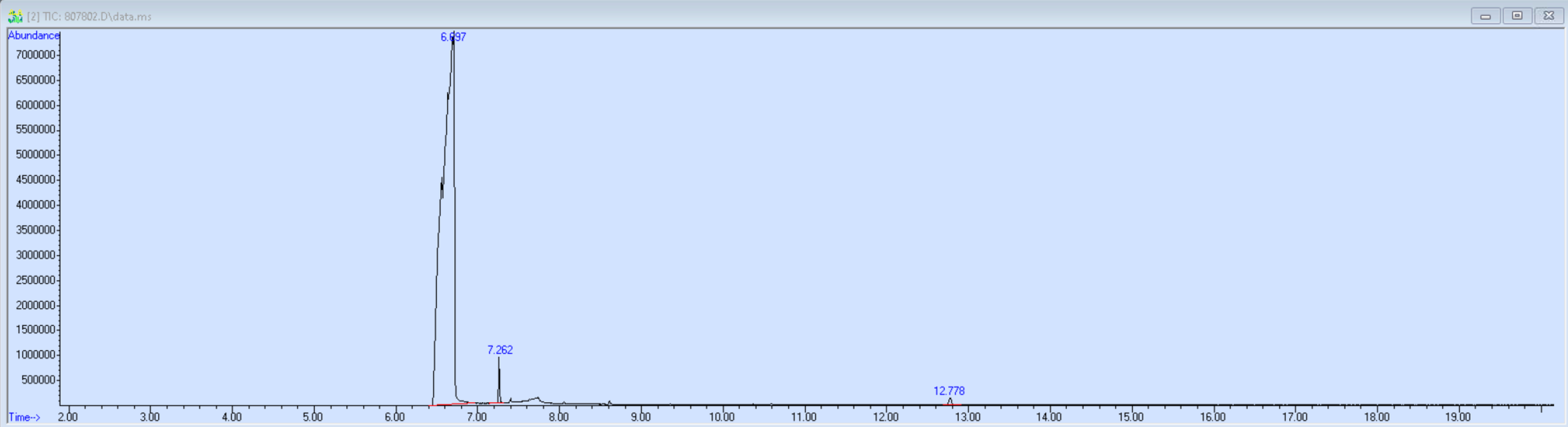Screen dimensions: 1568x427
Task: Select peak label 12.778
Action: pyautogui.click(x=949, y=391)
